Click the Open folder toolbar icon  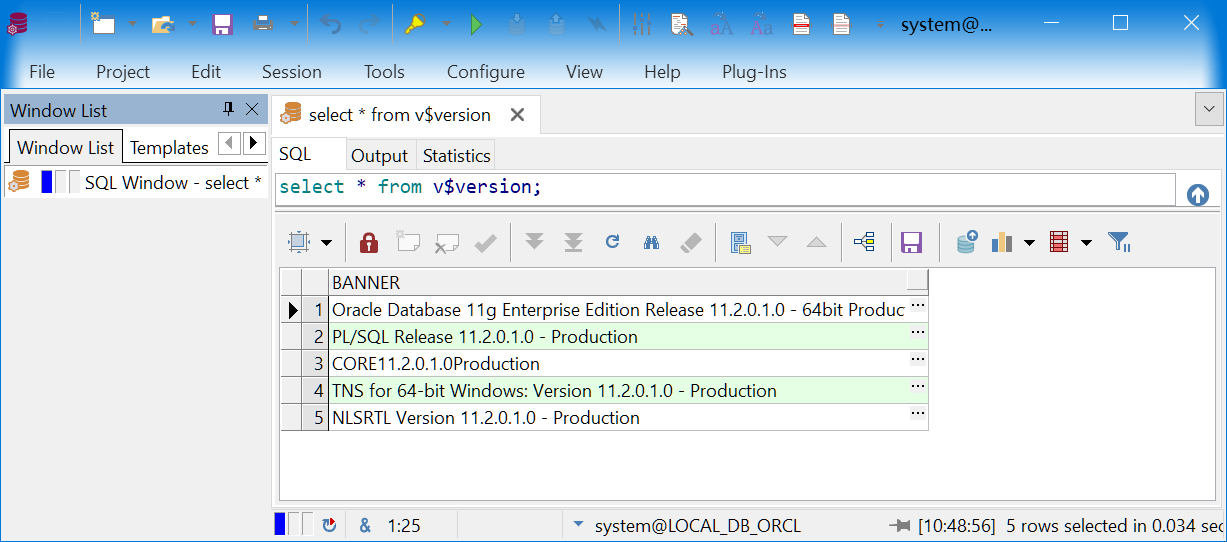tap(163, 24)
